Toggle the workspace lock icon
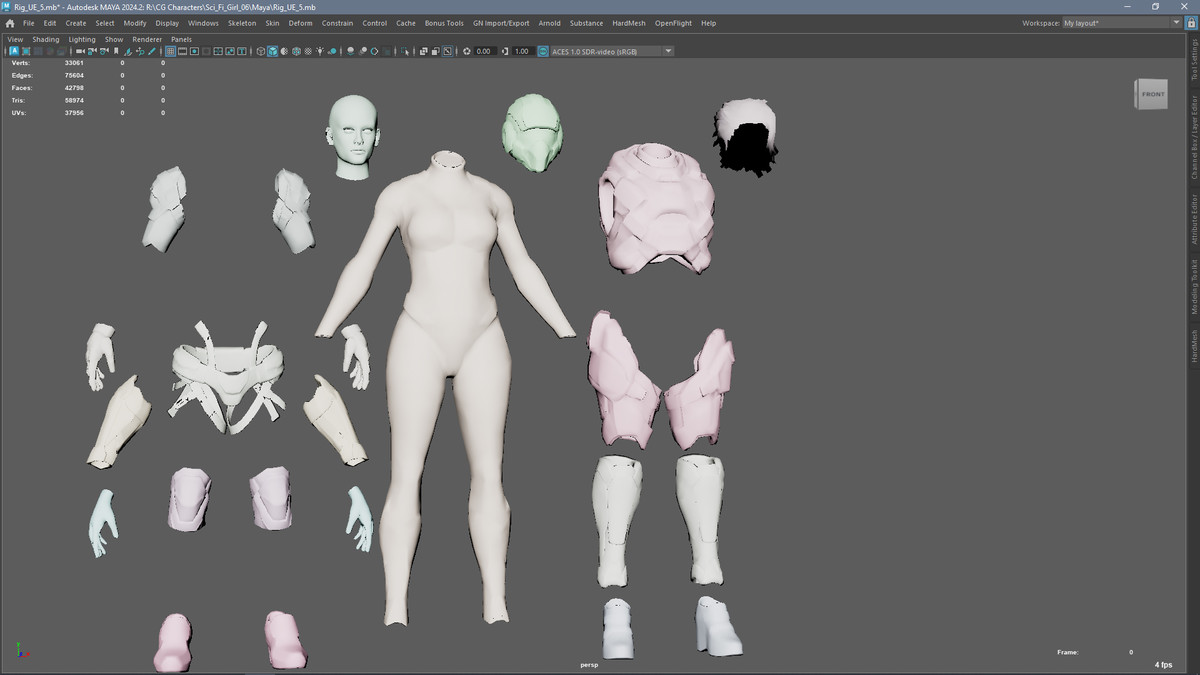 coord(1189,23)
